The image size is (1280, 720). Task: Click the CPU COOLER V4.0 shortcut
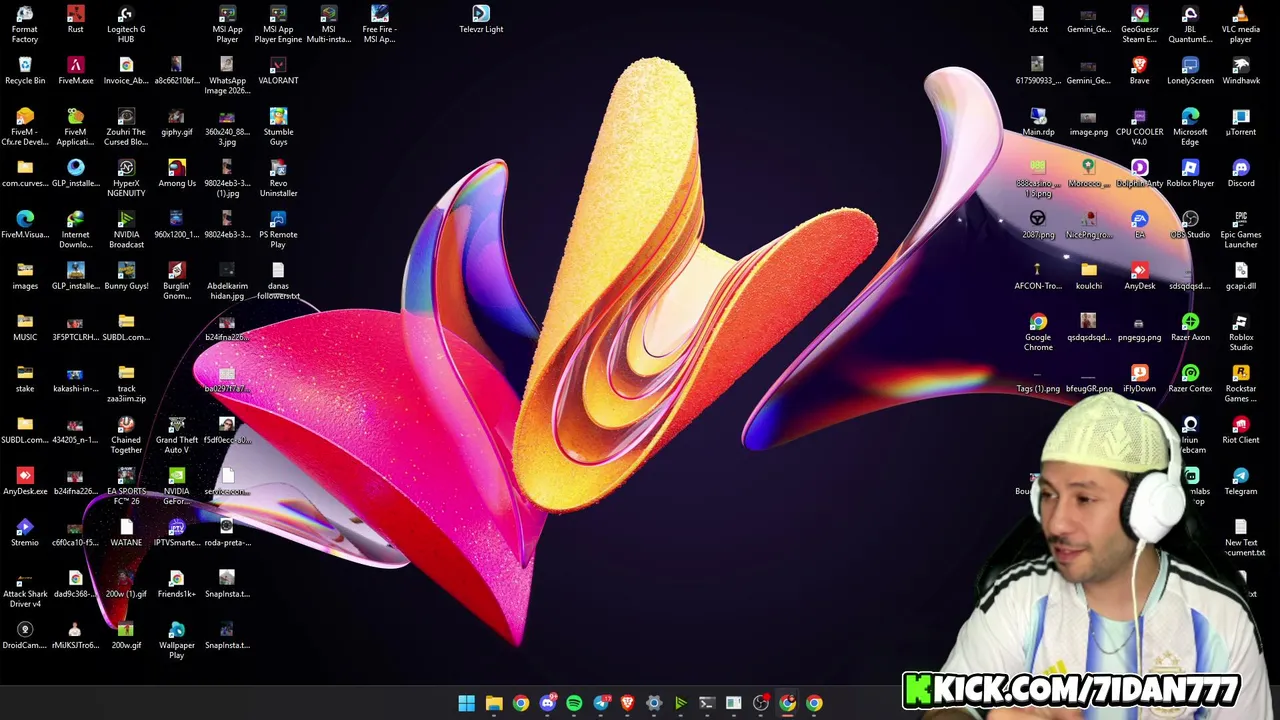click(1139, 127)
